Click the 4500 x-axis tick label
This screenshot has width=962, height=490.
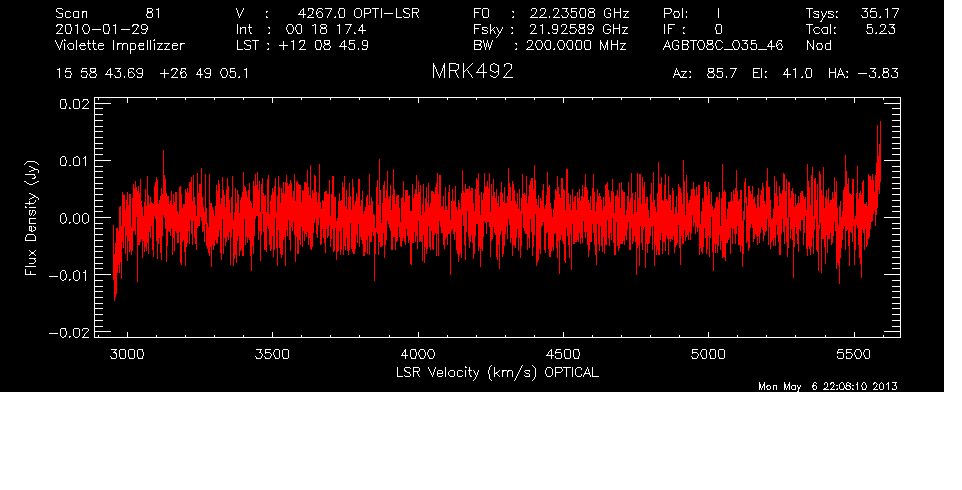563,354
